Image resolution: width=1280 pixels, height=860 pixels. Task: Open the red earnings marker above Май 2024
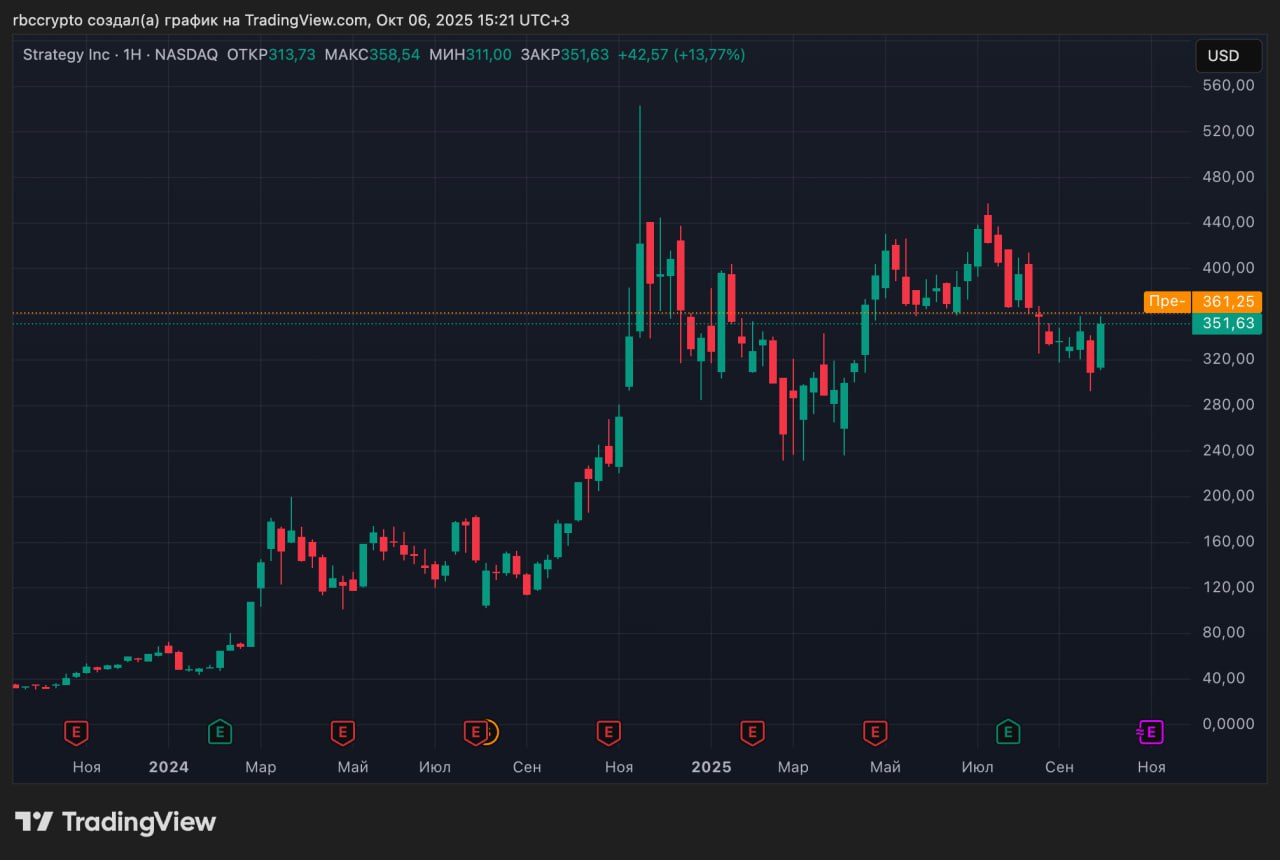pos(342,733)
